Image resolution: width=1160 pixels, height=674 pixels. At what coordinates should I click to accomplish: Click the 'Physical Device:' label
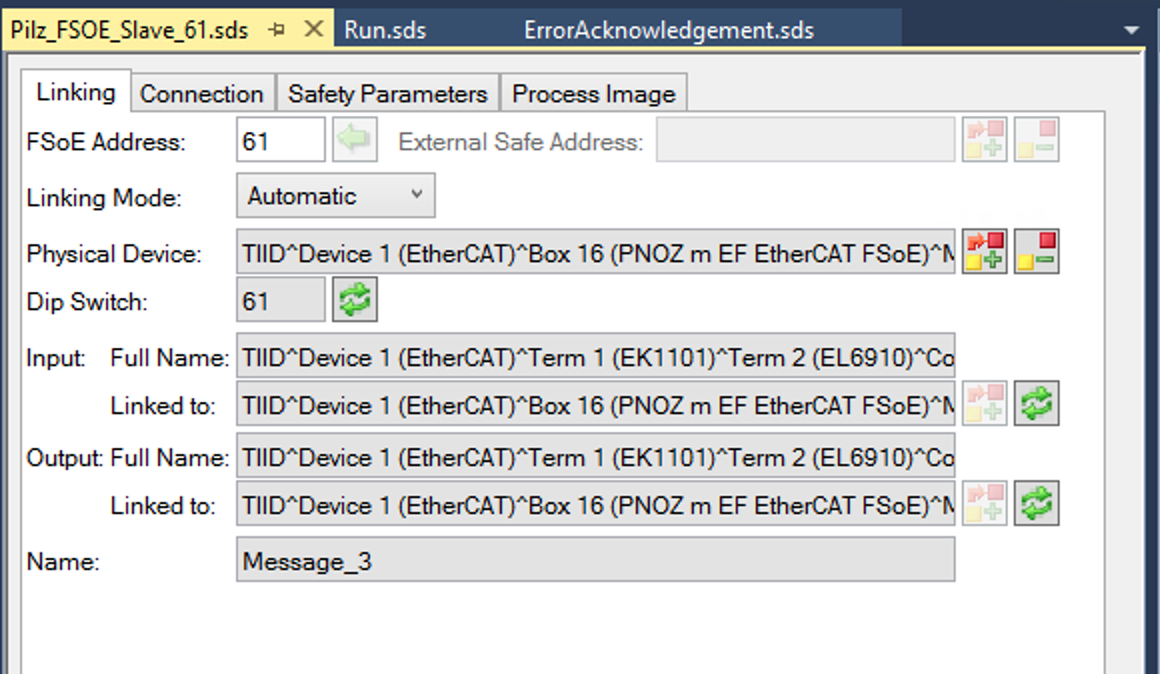114,254
